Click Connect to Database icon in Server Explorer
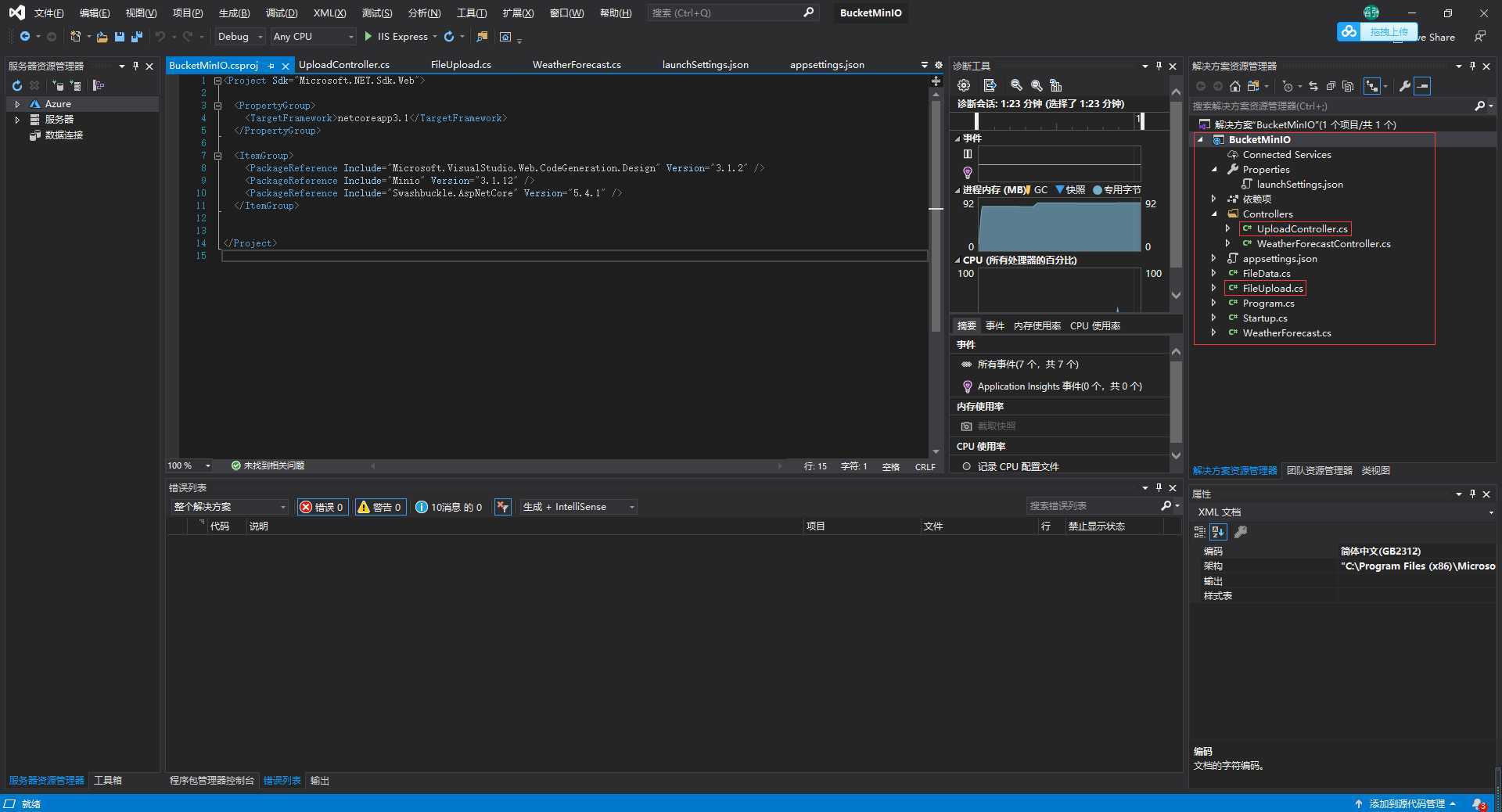Screen dimensions: 1502x812 coord(58,85)
